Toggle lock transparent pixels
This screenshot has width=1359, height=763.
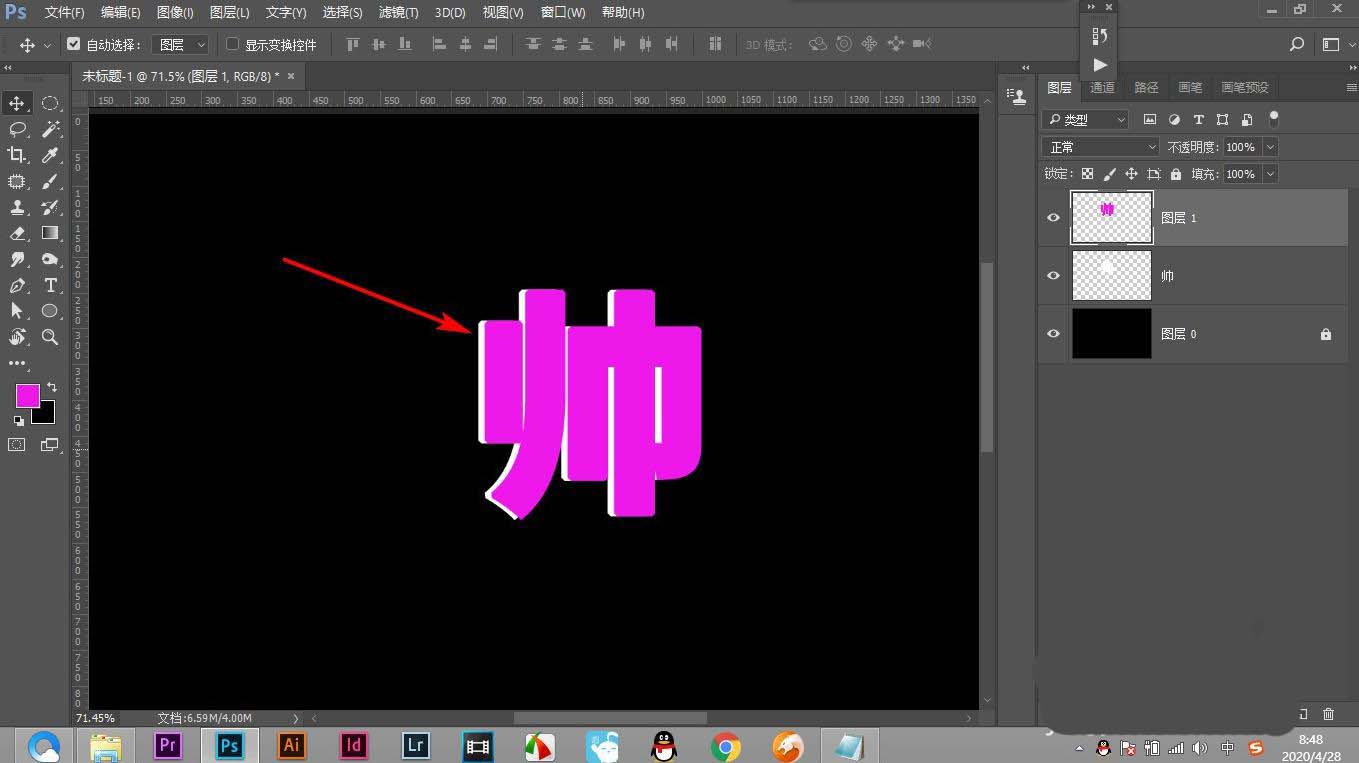pos(1087,174)
